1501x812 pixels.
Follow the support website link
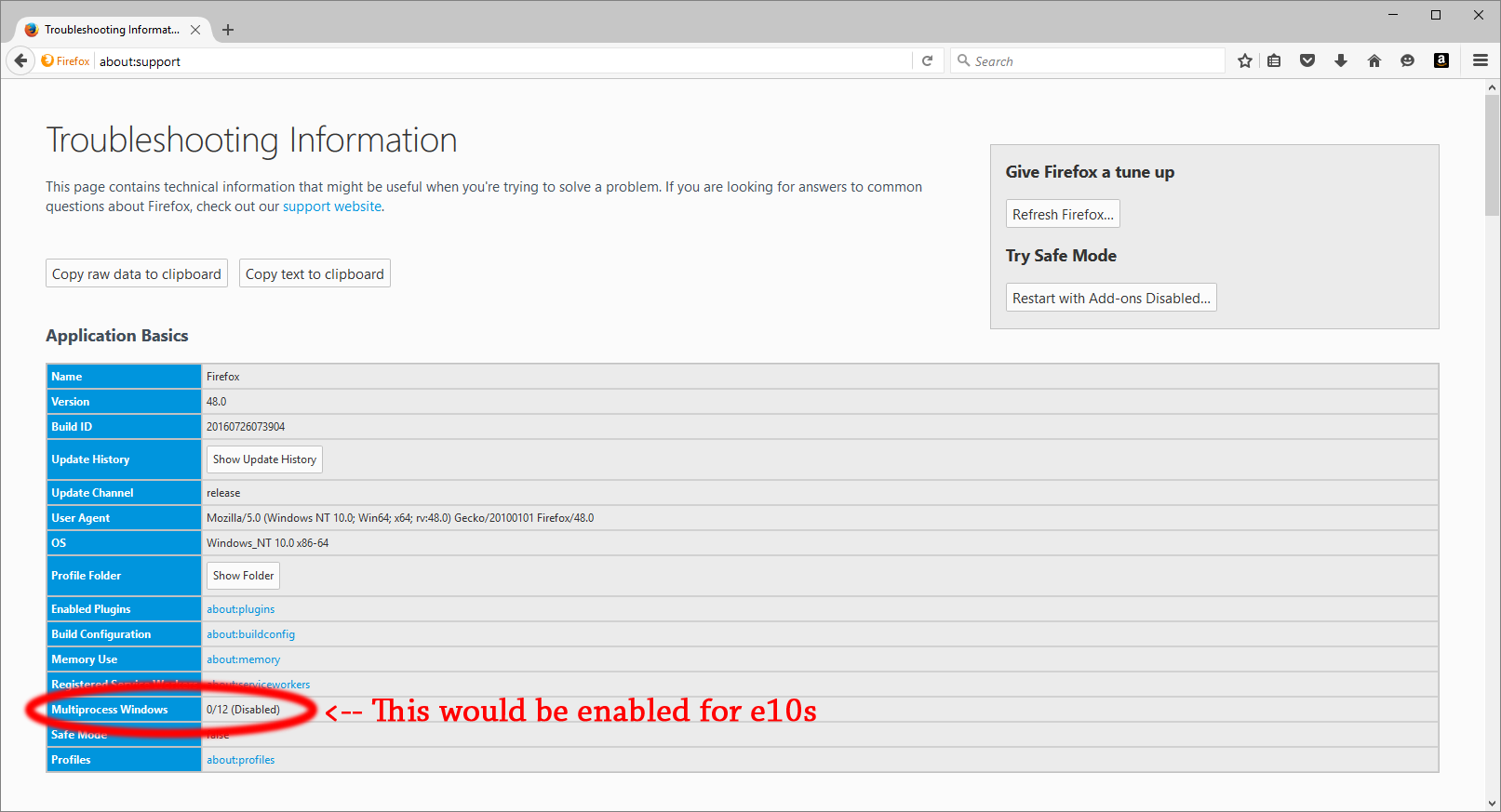tap(332, 206)
